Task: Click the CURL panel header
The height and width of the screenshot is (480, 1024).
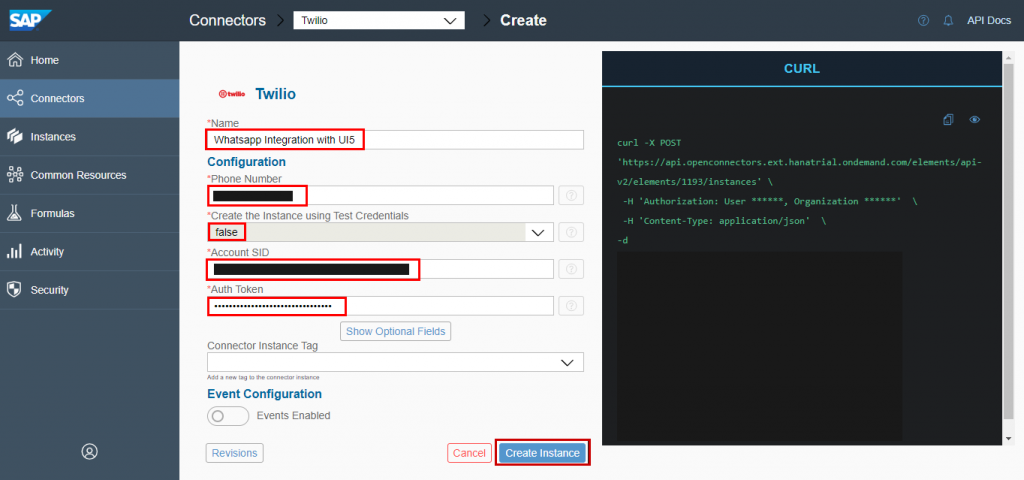Action: 802,69
